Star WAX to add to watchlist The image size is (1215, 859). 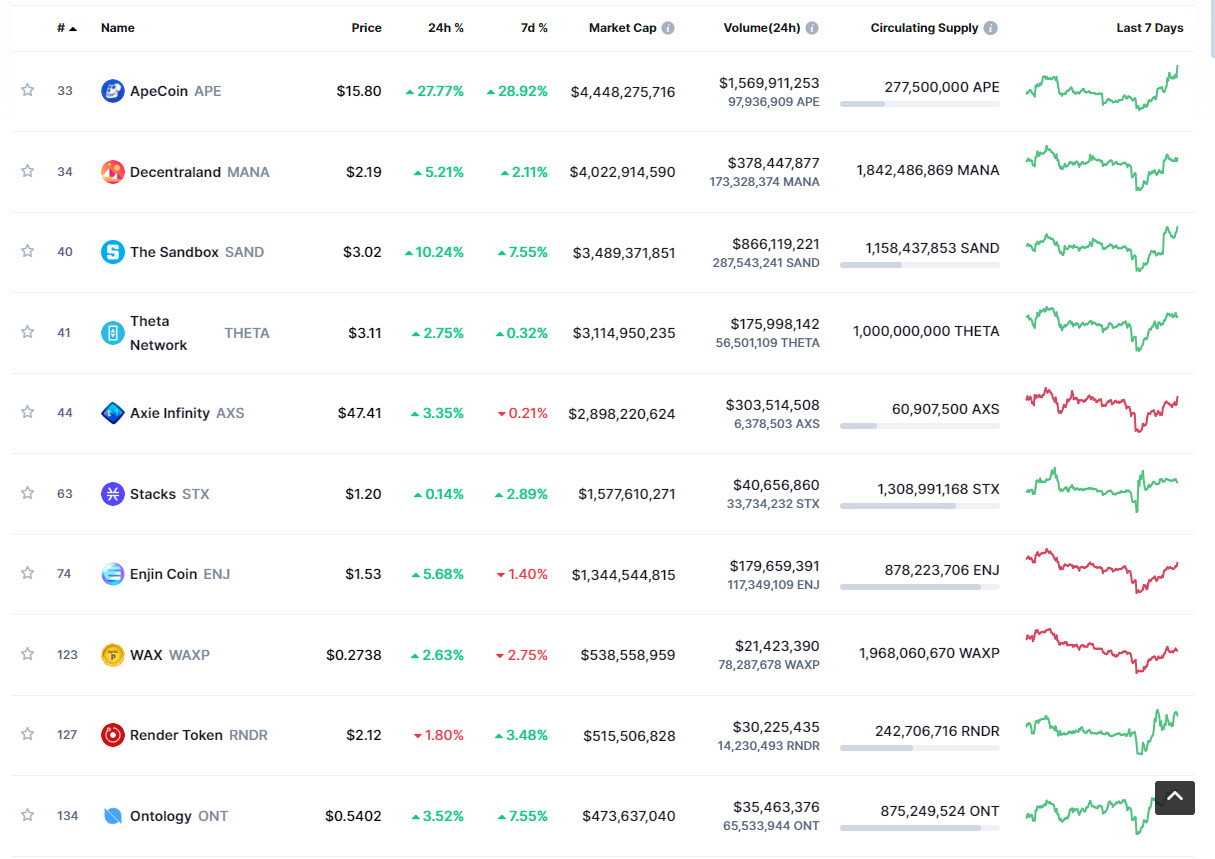pyautogui.click(x=28, y=654)
